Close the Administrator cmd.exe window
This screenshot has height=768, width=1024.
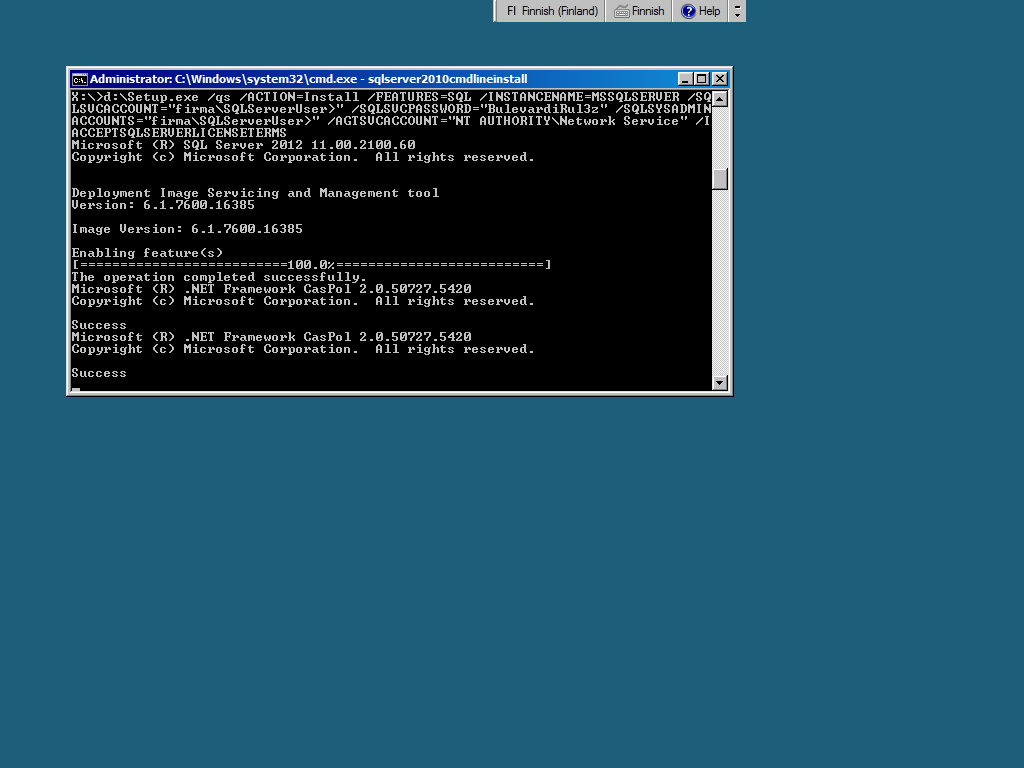click(719, 79)
